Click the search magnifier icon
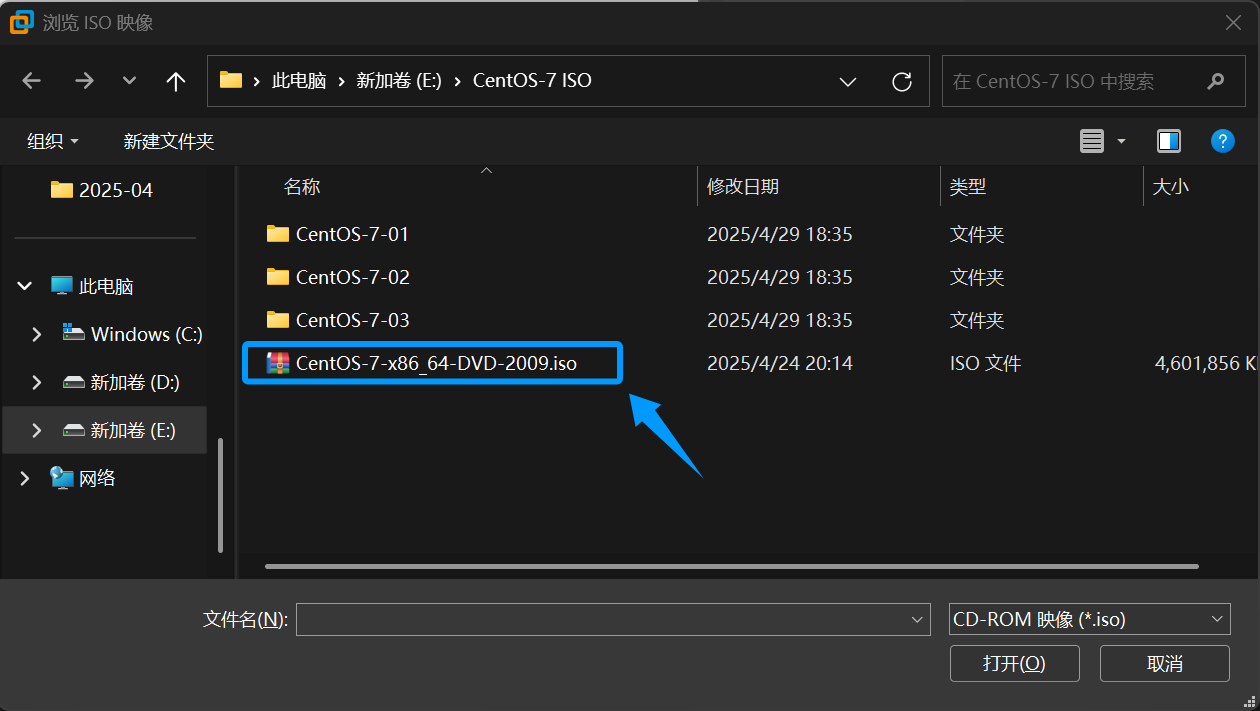The height and width of the screenshot is (711, 1260). (x=1216, y=81)
